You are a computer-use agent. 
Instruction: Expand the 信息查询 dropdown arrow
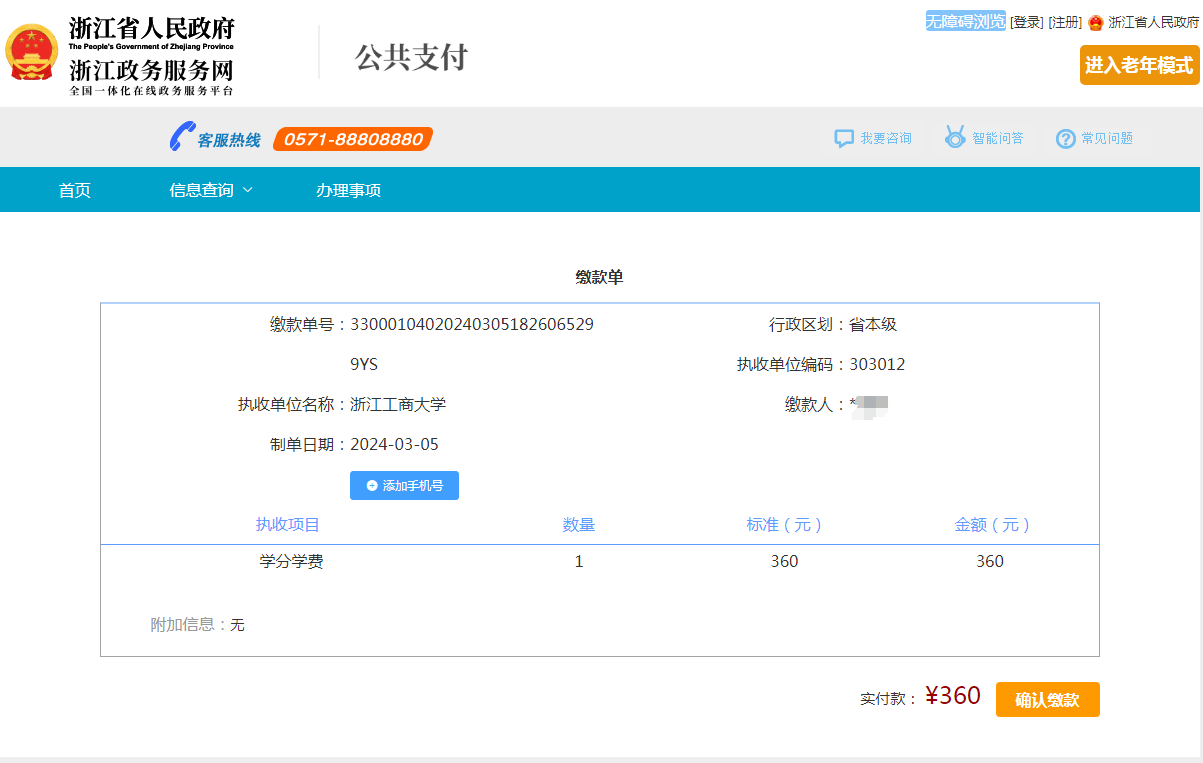click(x=248, y=190)
